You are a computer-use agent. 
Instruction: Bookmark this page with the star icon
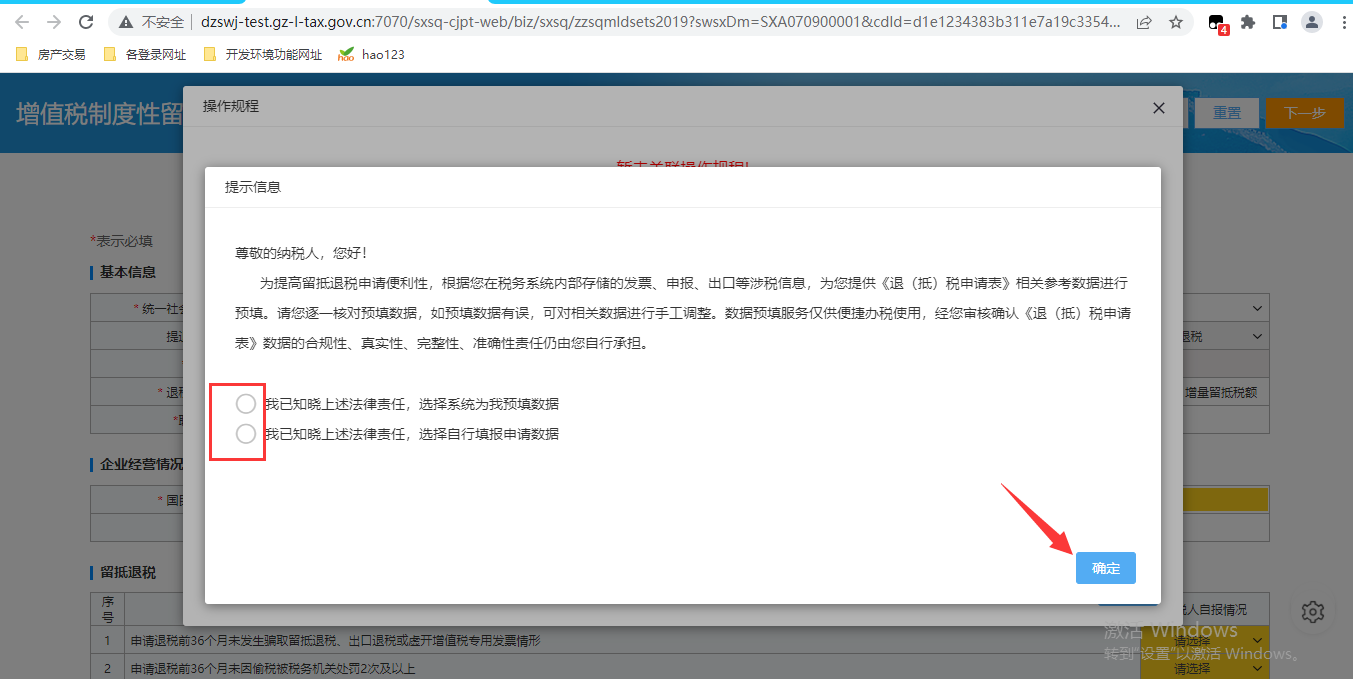point(1176,22)
